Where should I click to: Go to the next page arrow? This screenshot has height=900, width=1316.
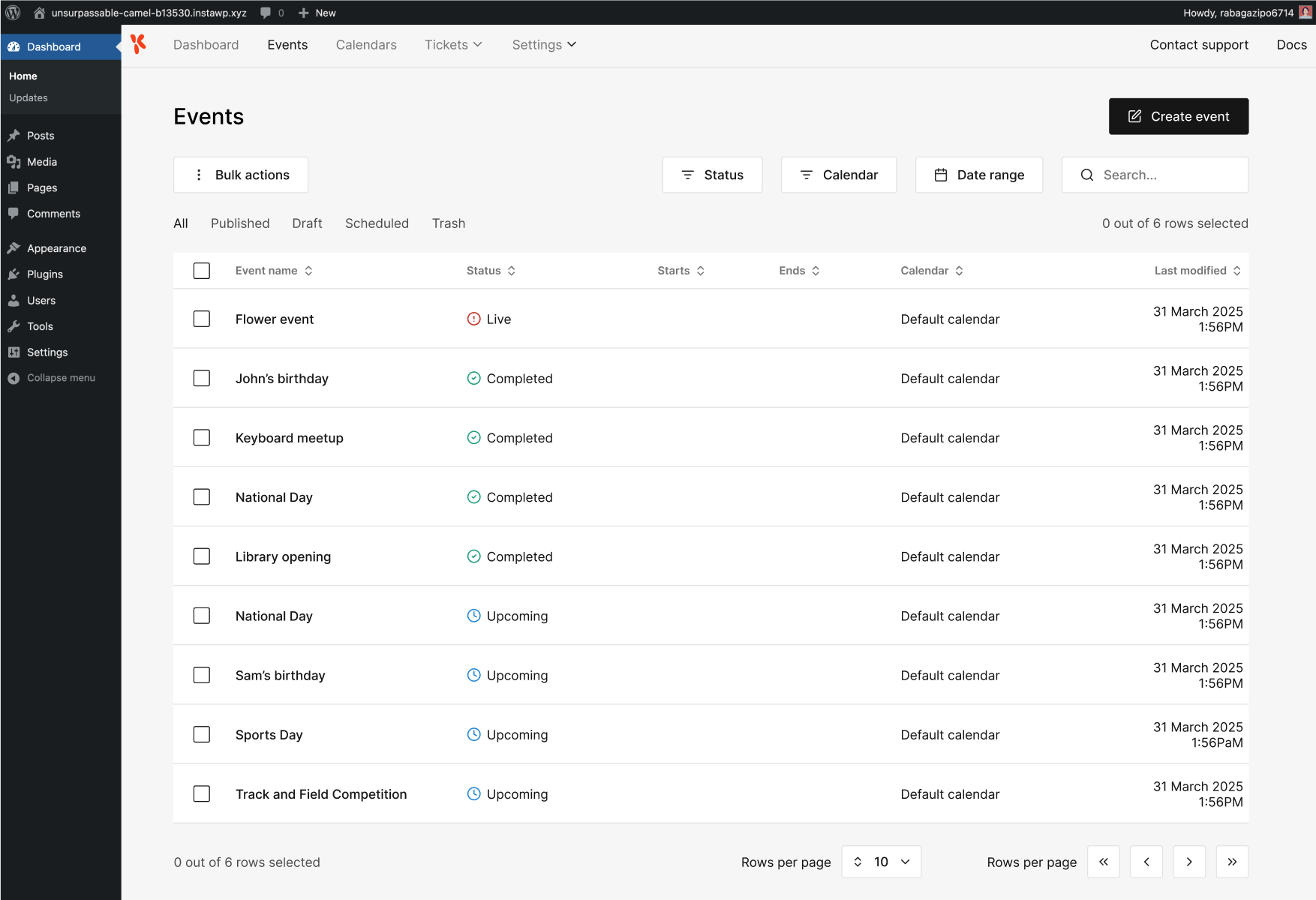pos(1189,862)
